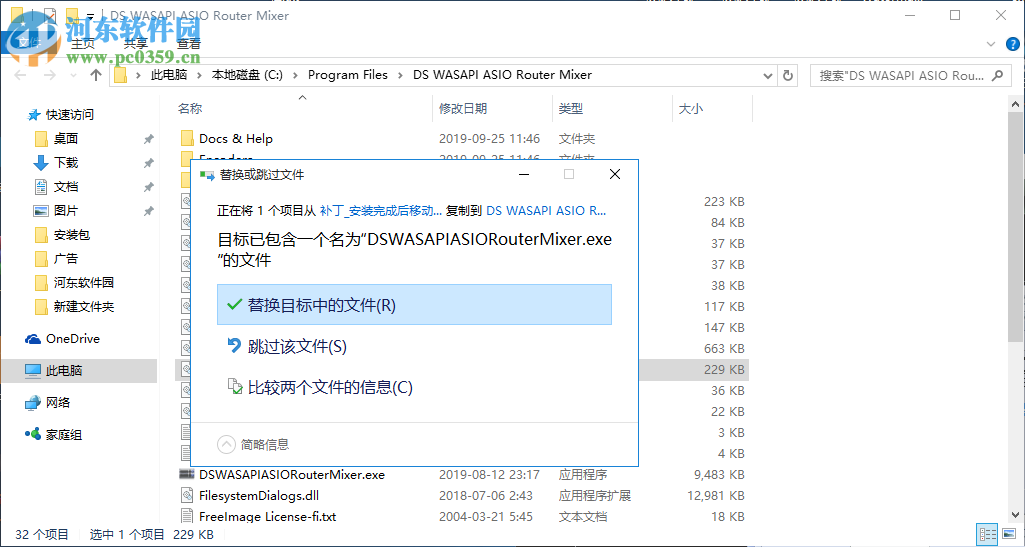The image size is (1025, 547).
Task: Navigate forward arrow in Explorer
Action: pos(50,75)
